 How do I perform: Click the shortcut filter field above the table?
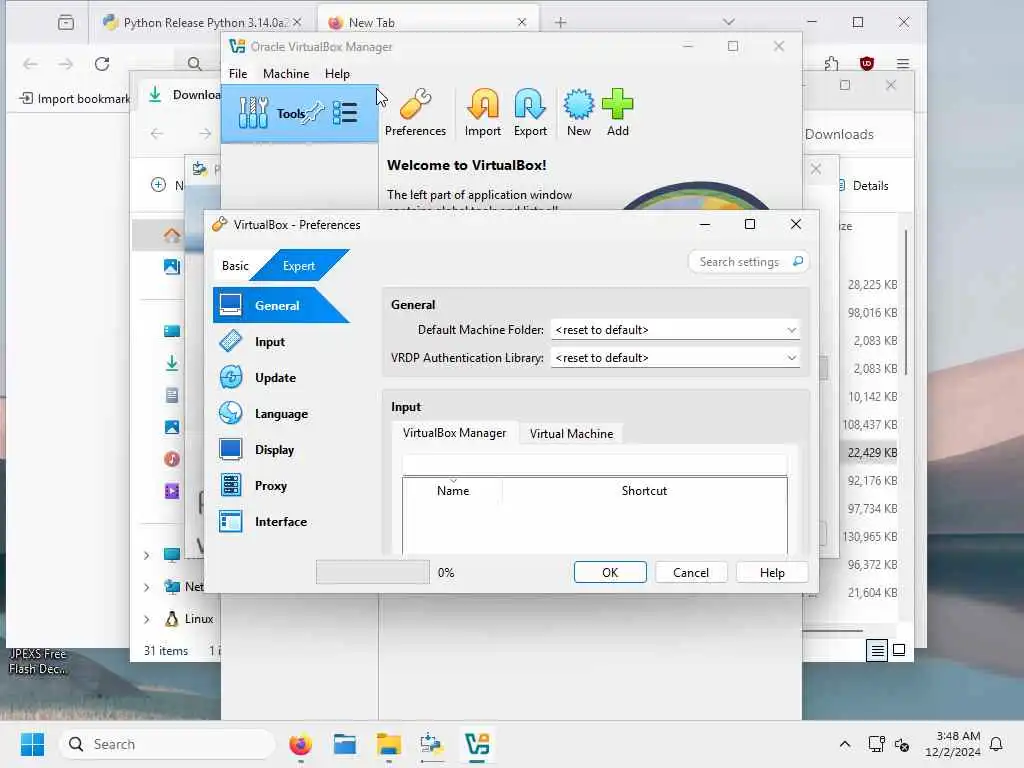(x=594, y=464)
